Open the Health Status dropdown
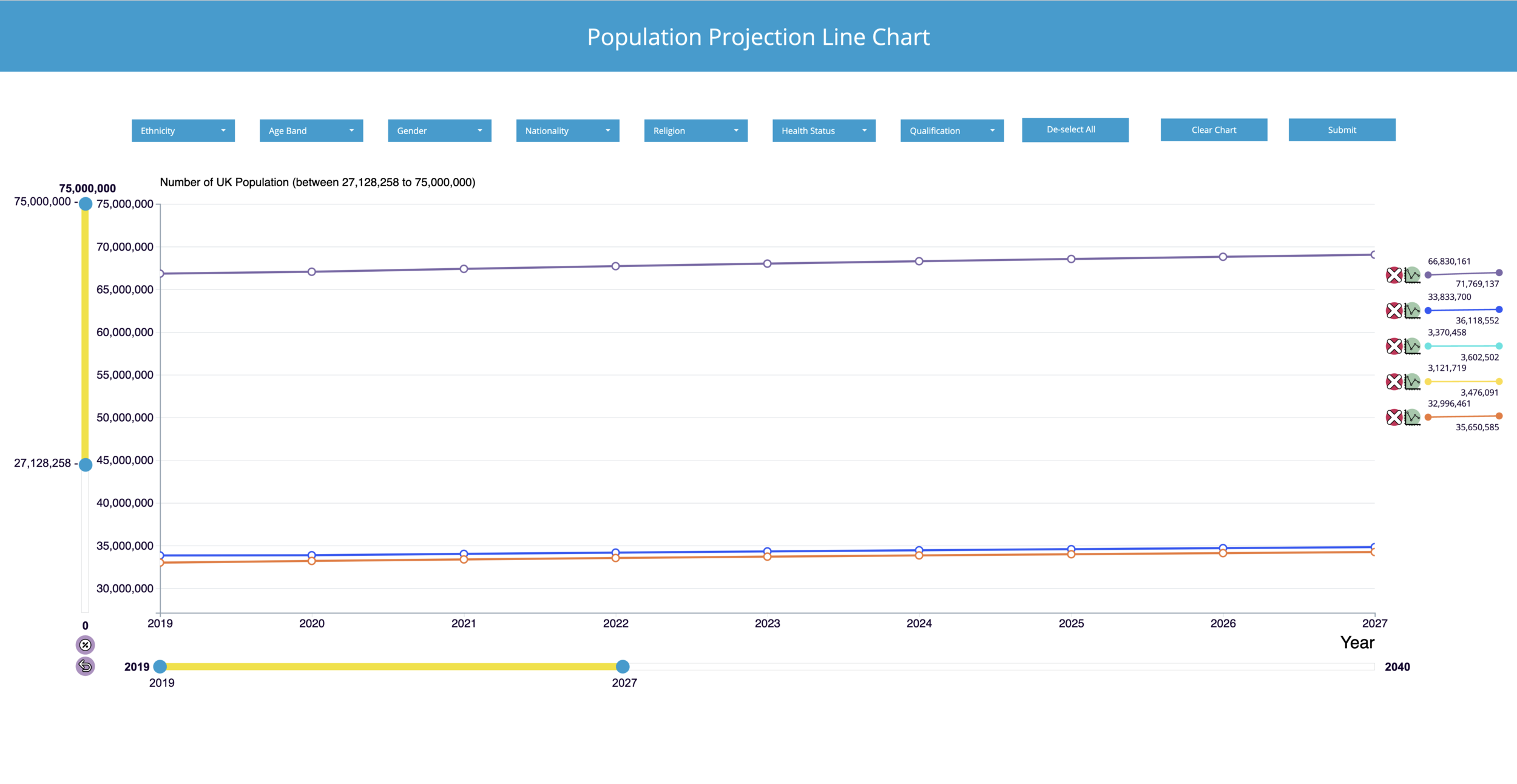1517x784 pixels. pos(823,130)
